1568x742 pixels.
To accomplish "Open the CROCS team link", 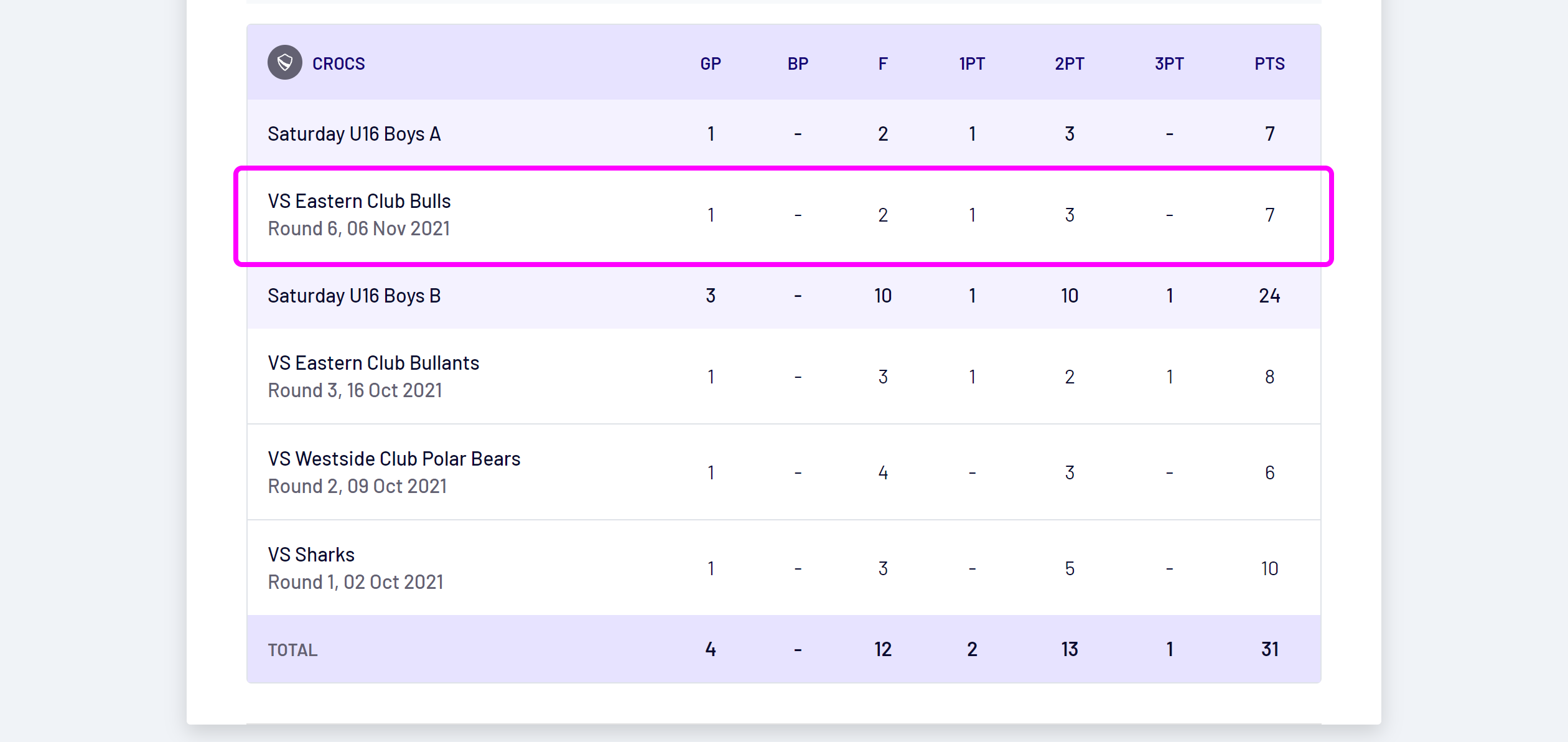I will pyautogui.click(x=338, y=63).
